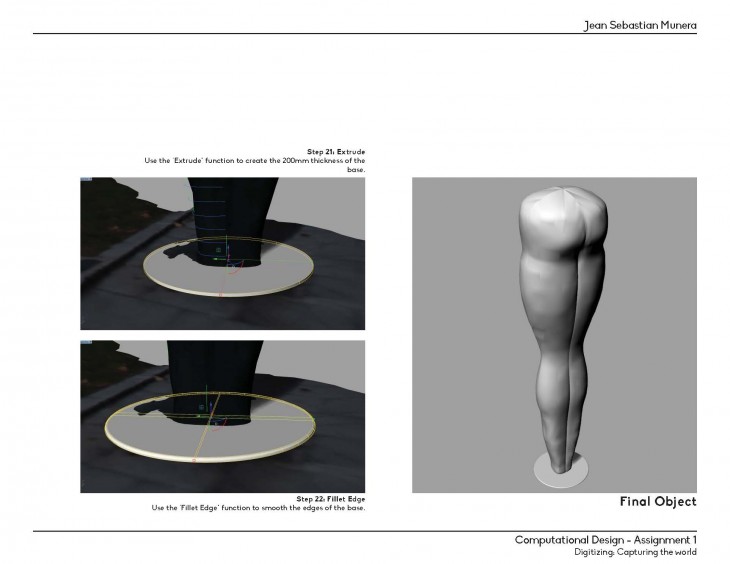
Task: Click 'Computational Design - Assignment 1' footer text
Action: click(x=605, y=540)
